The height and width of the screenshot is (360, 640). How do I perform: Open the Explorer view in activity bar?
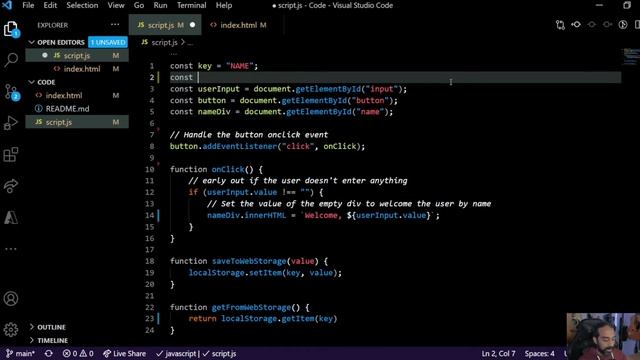(x=11, y=29)
